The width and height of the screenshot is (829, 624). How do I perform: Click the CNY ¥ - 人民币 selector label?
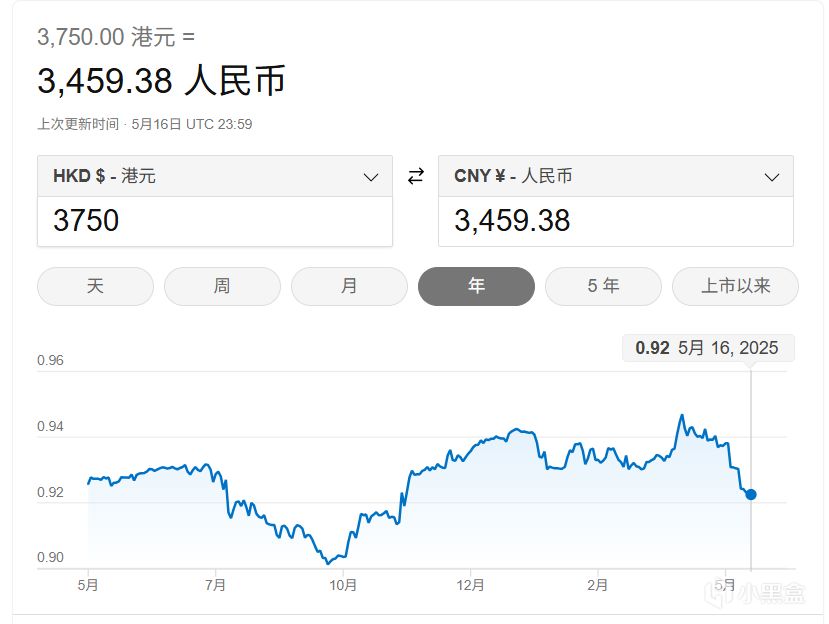[x=513, y=176]
